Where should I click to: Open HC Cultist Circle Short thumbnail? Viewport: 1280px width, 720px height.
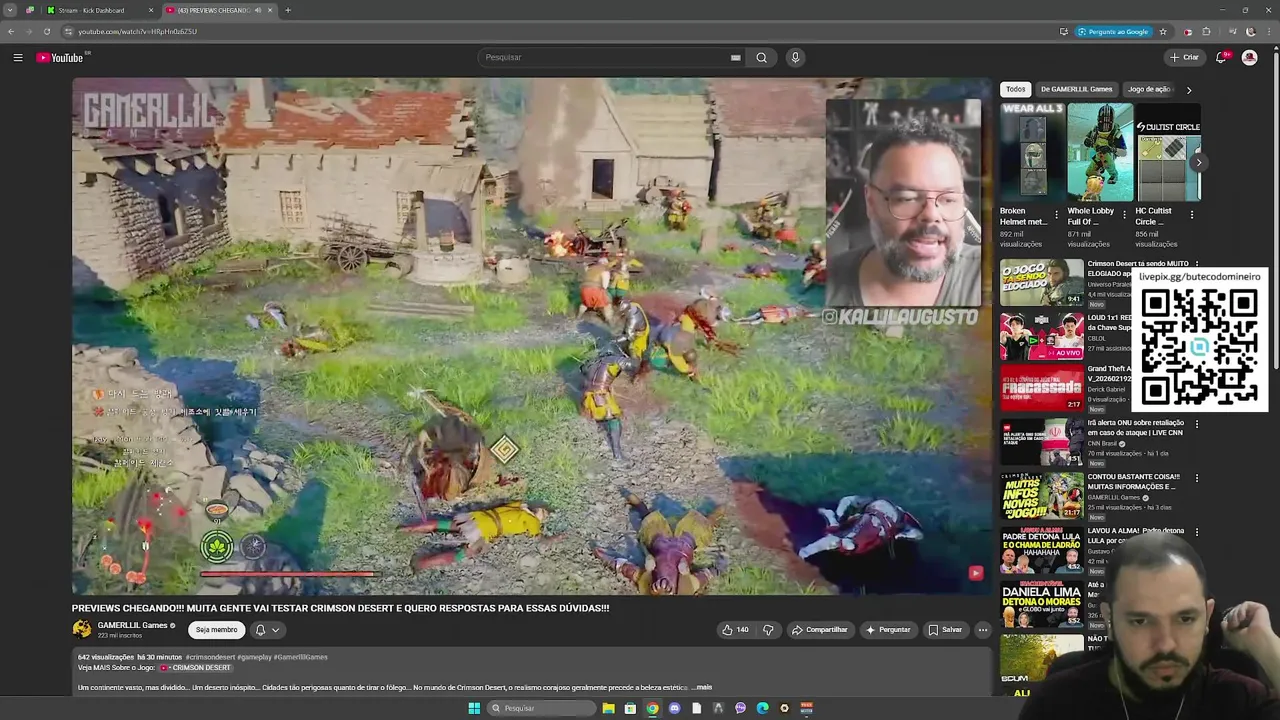pyautogui.click(x=1166, y=152)
